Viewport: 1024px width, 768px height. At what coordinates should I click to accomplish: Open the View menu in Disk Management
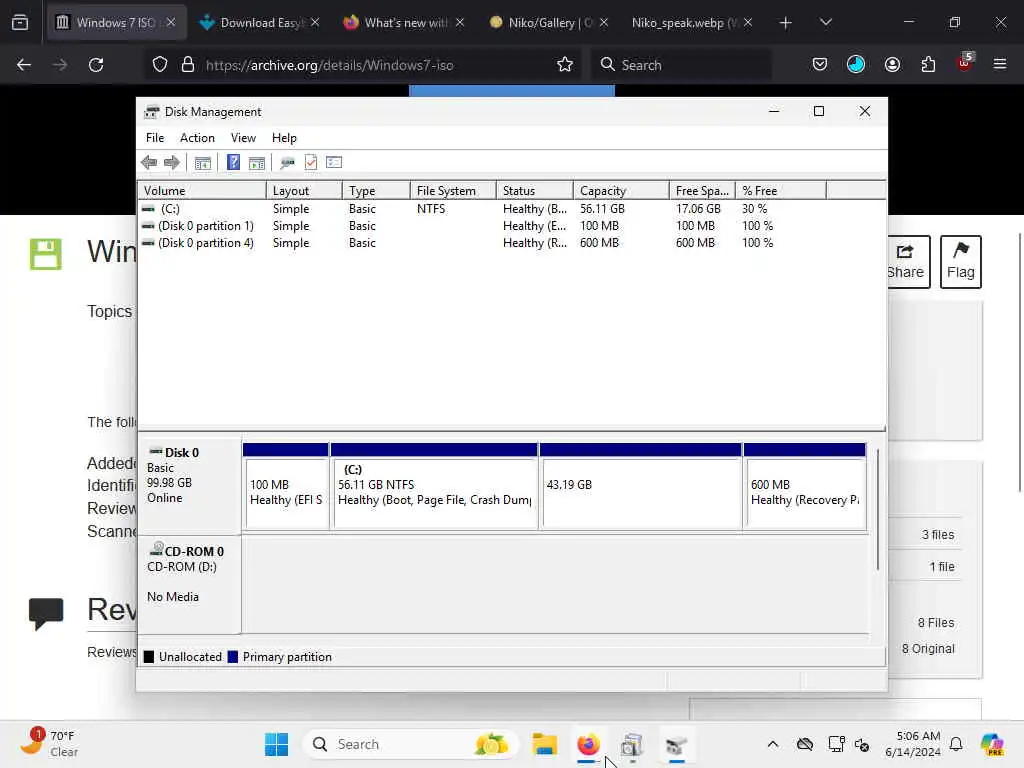pyautogui.click(x=243, y=138)
